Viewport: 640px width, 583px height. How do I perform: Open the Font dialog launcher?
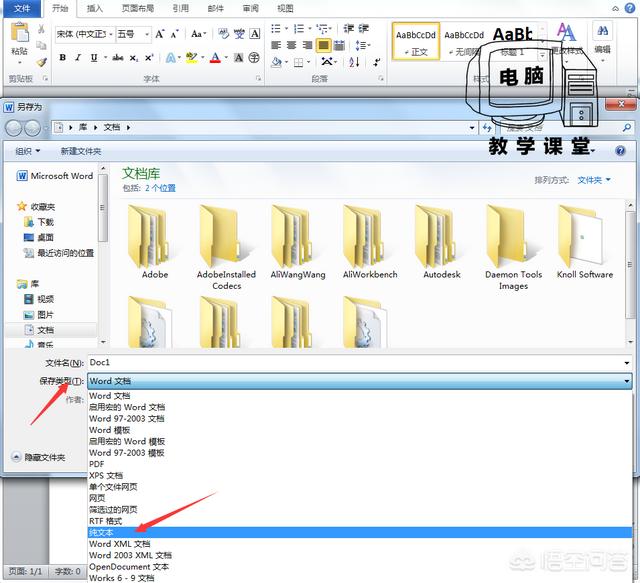coord(258,78)
